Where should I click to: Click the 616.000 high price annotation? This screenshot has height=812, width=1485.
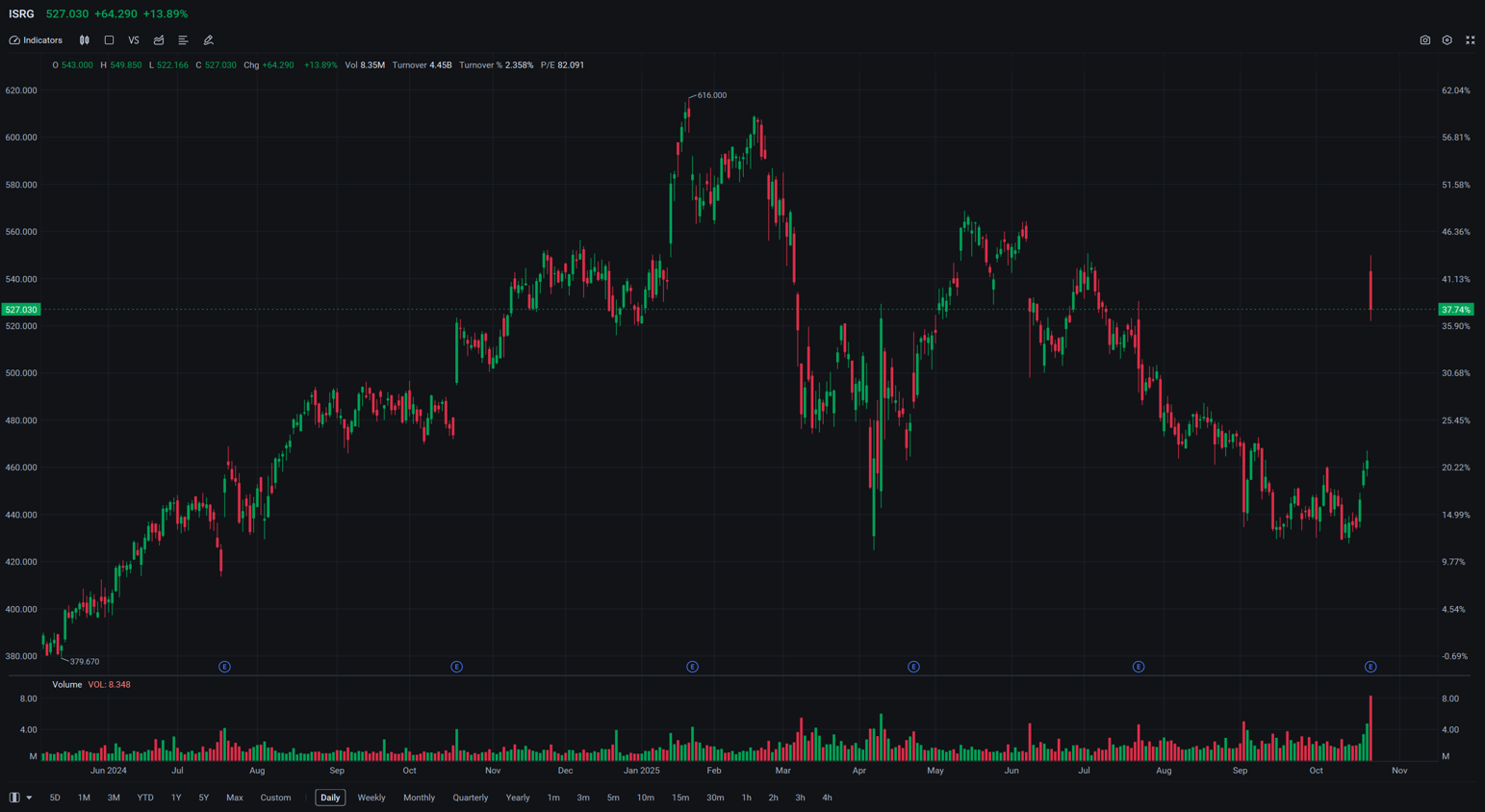[x=712, y=95]
